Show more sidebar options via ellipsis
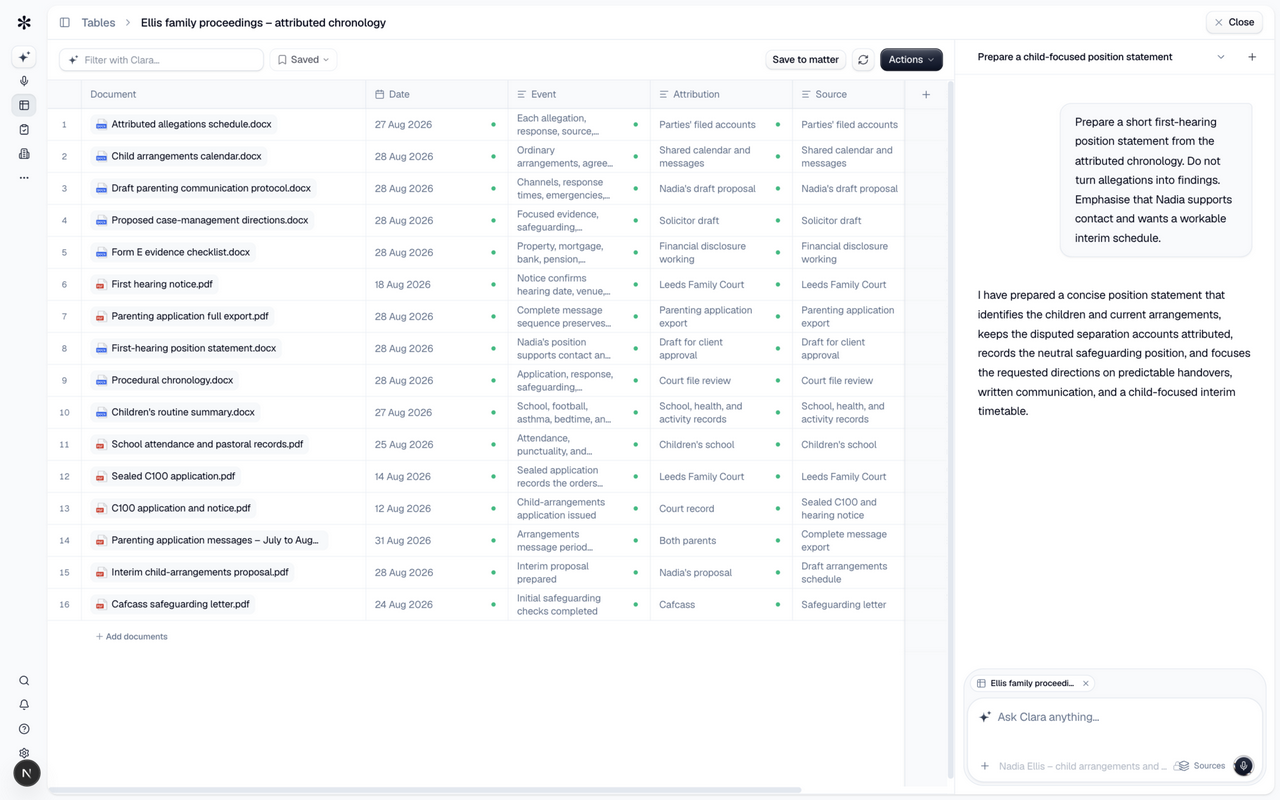 (x=24, y=178)
